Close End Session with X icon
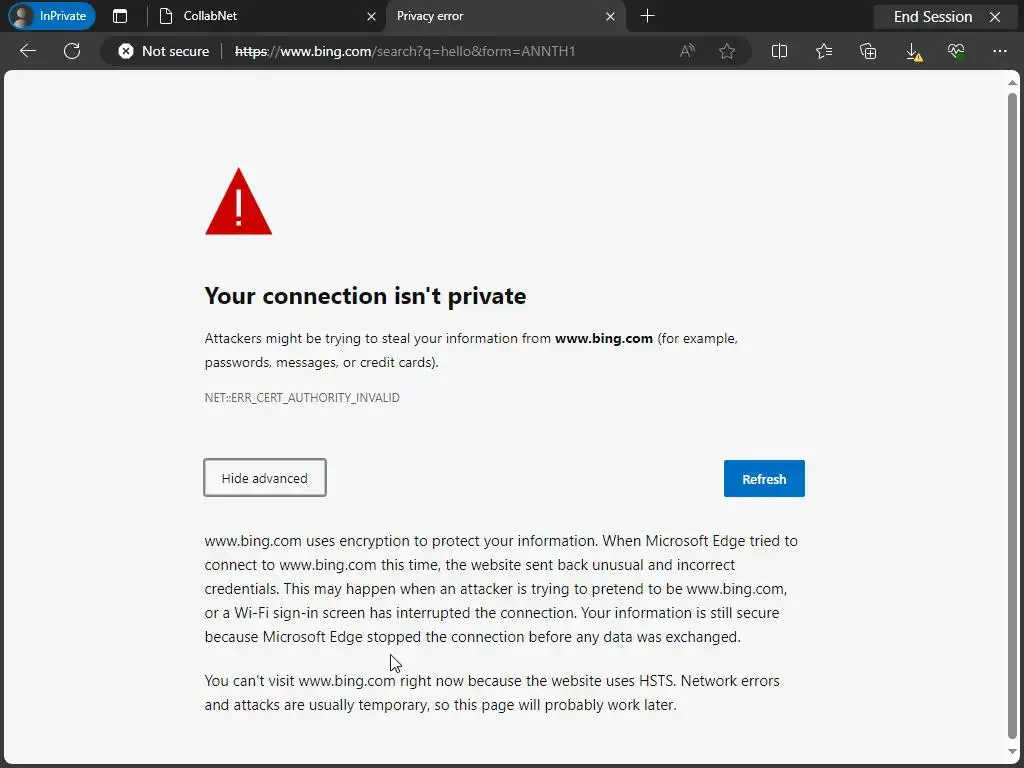Screen dimensions: 1024x768 pos(995,17)
